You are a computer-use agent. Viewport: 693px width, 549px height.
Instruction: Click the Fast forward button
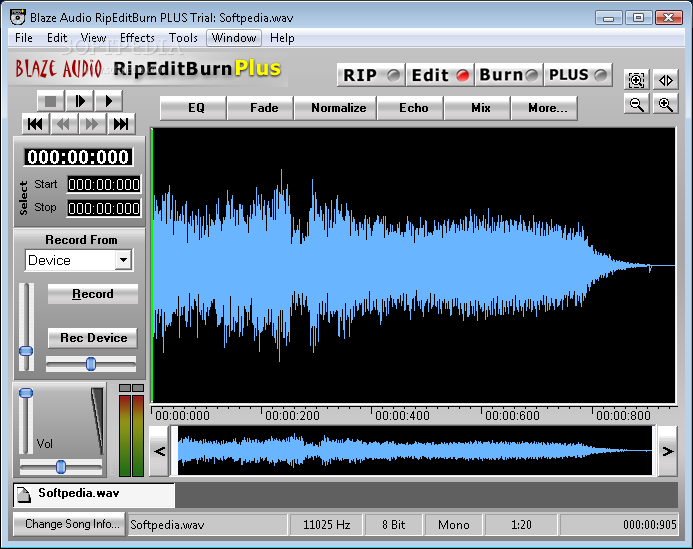coord(92,124)
